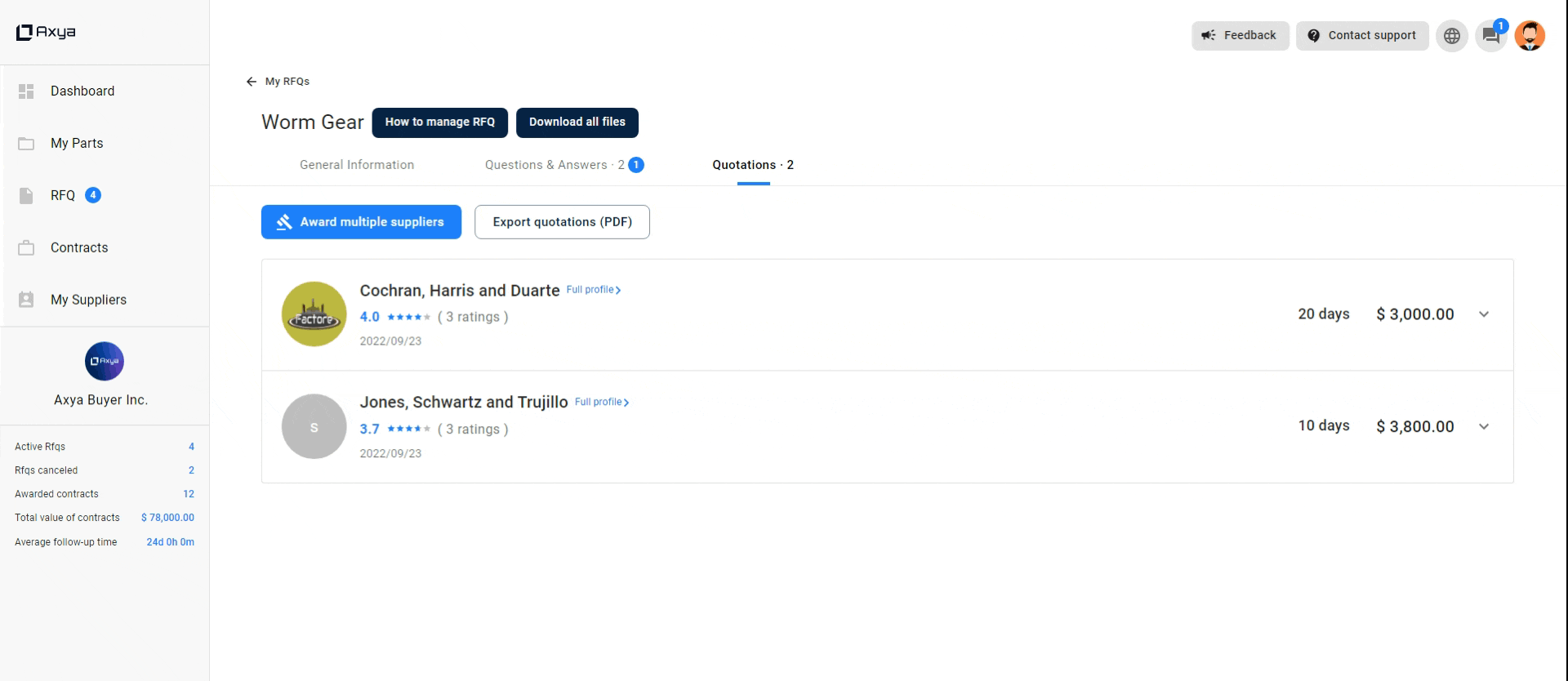Image resolution: width=1568 pixels, height=681 pixels.
Task: Click the Cochran, Harris and Duarte supplier name
Action: point(460,291)
